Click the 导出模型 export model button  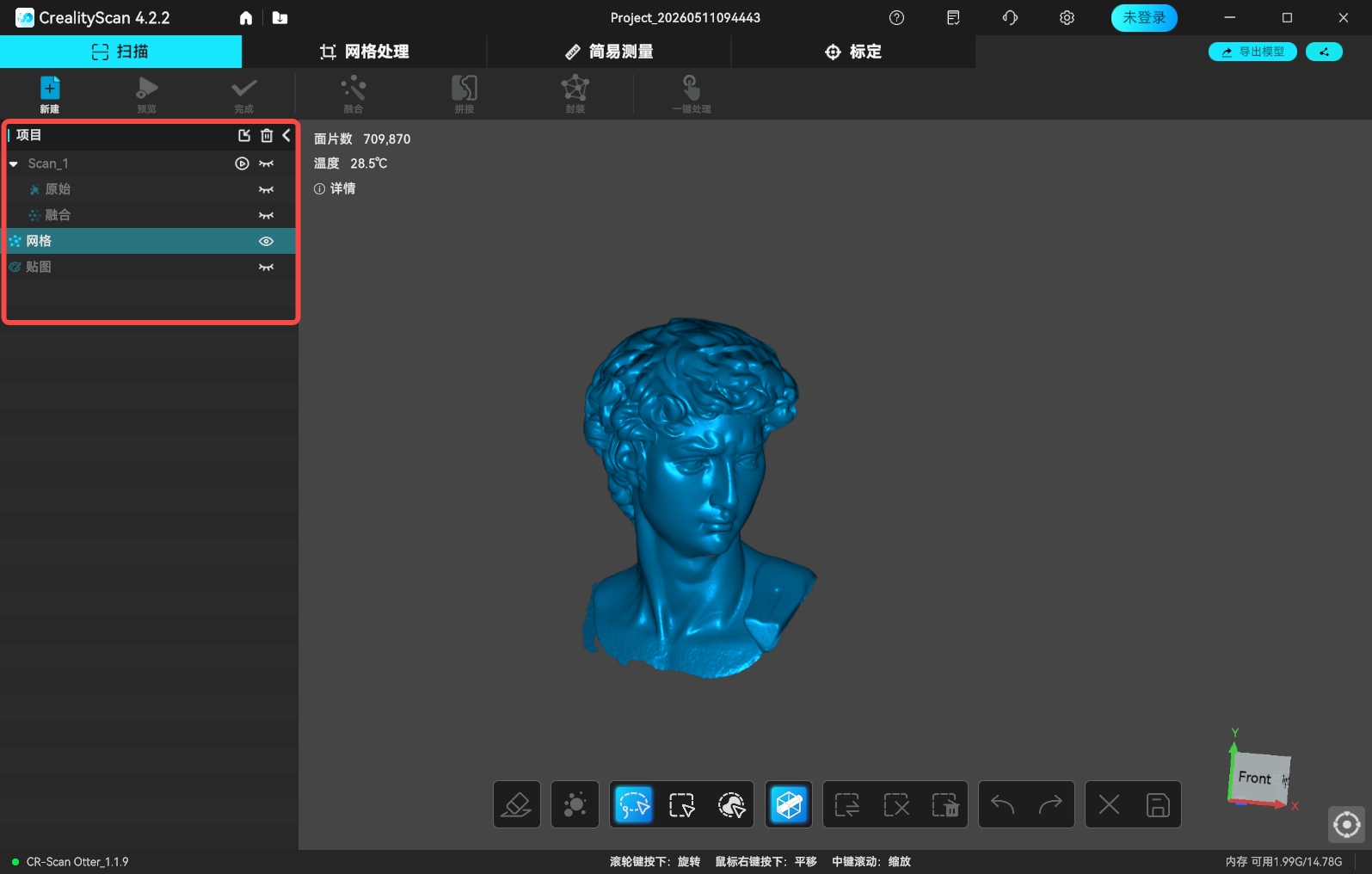(1252, 52)
